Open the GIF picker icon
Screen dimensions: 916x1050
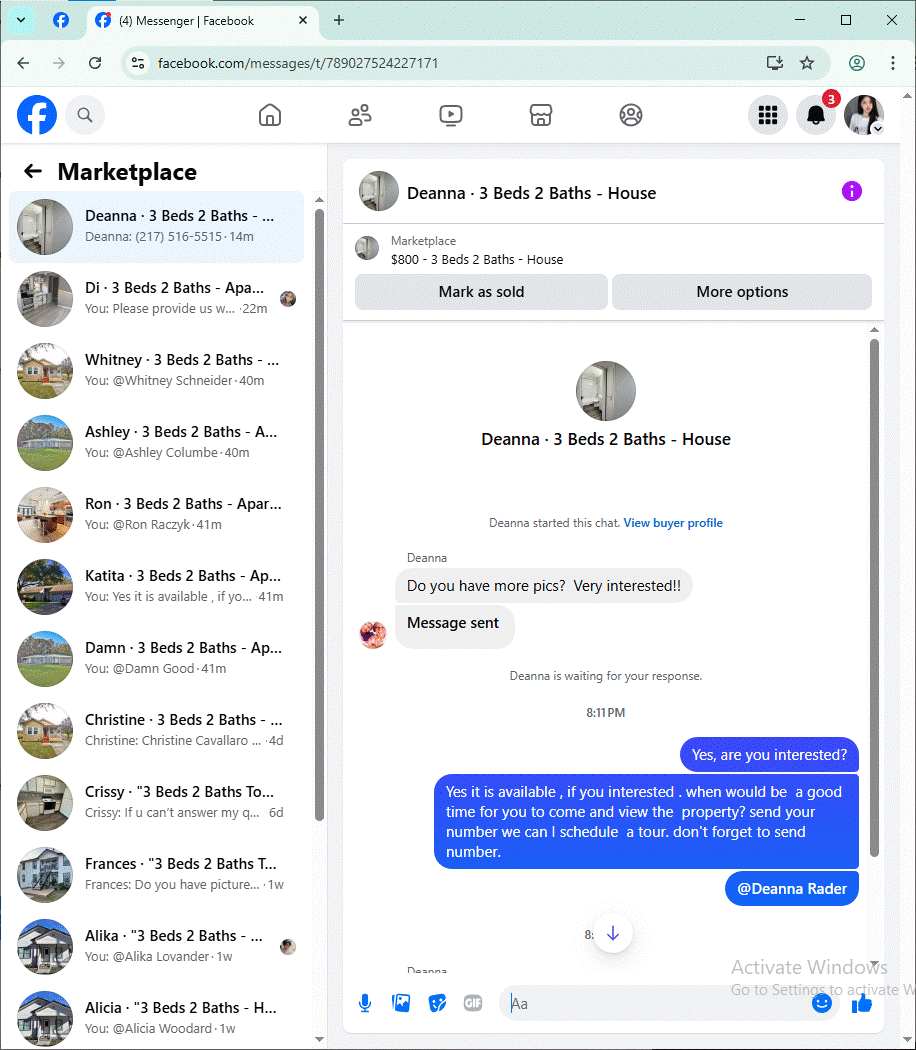473,1003
